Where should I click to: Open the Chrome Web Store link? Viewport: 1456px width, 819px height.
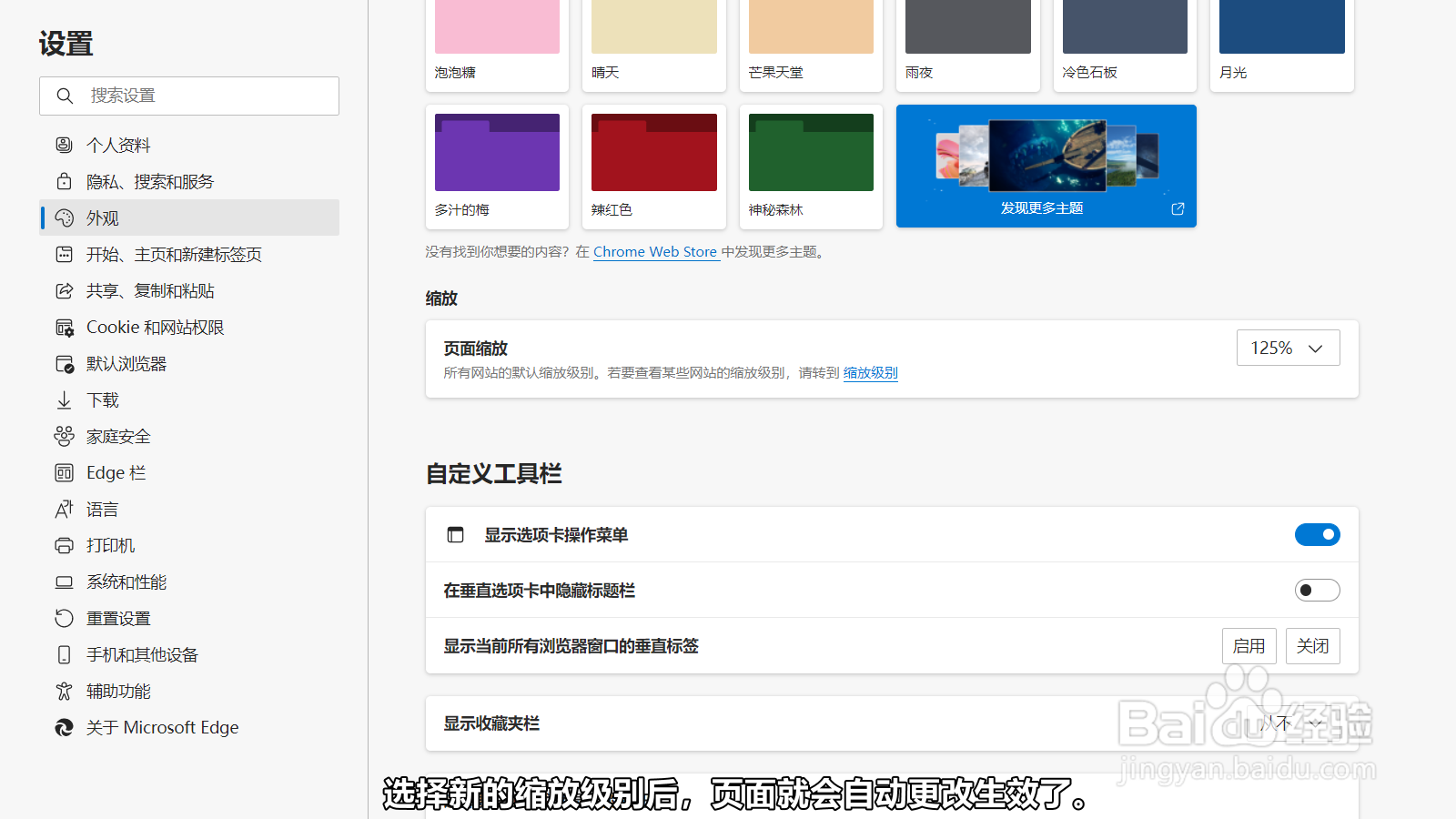(655, 251)
